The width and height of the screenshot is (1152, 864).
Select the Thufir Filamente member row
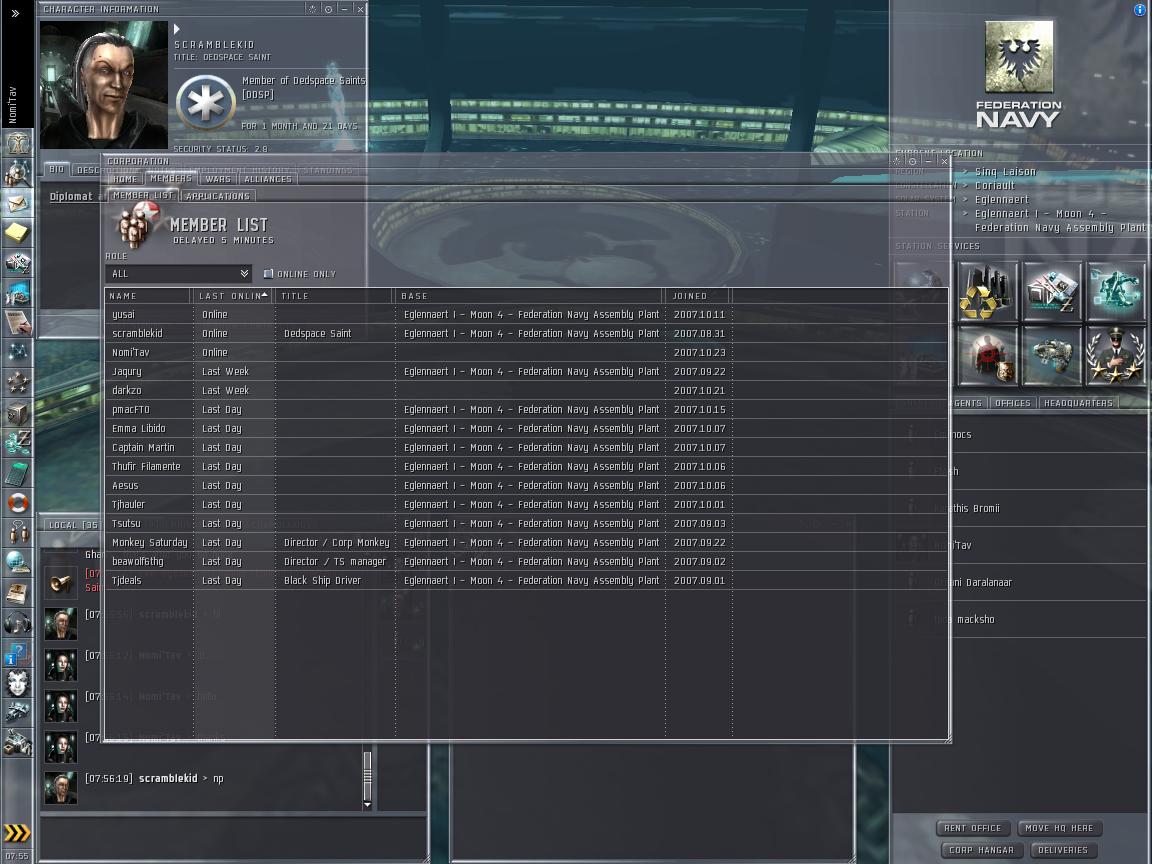coord(526,467)
